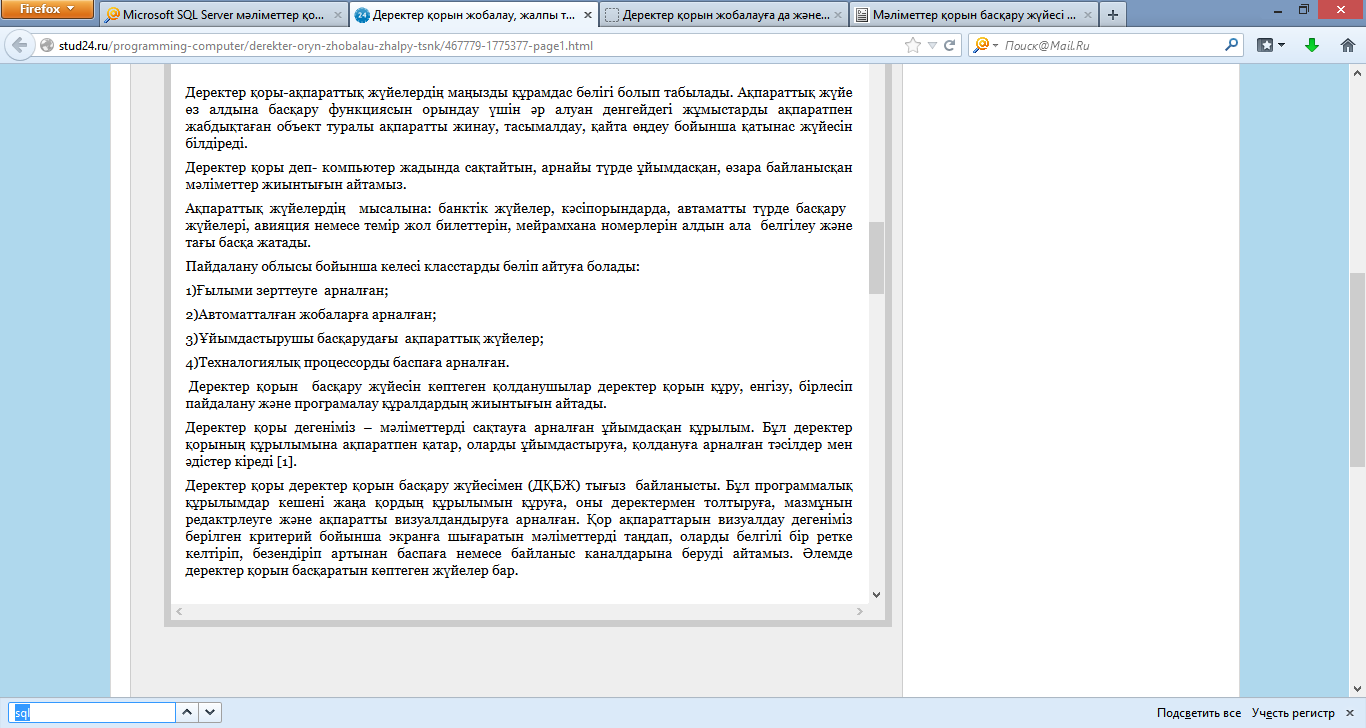
Task: Switch to the 'жобалауға да және' tab
Action: 723,15
